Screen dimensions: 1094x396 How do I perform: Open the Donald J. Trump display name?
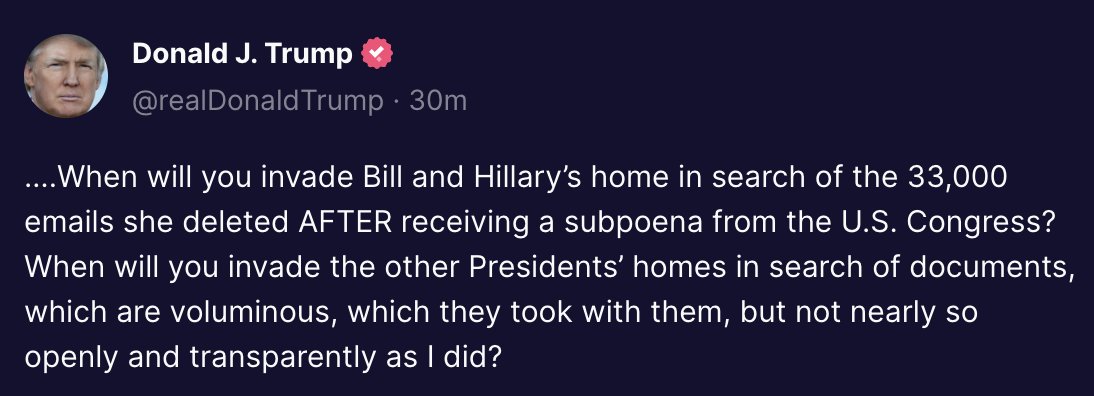pos(242,54)
